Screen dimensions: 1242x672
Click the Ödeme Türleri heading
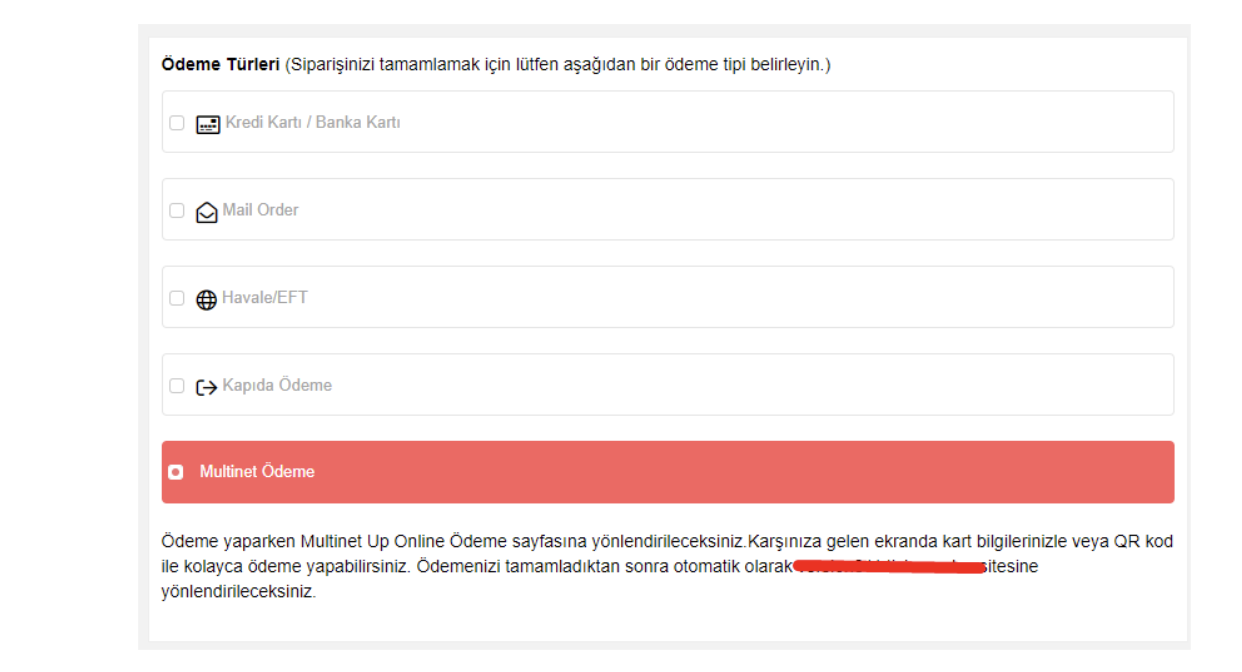(x=220, y=65)
